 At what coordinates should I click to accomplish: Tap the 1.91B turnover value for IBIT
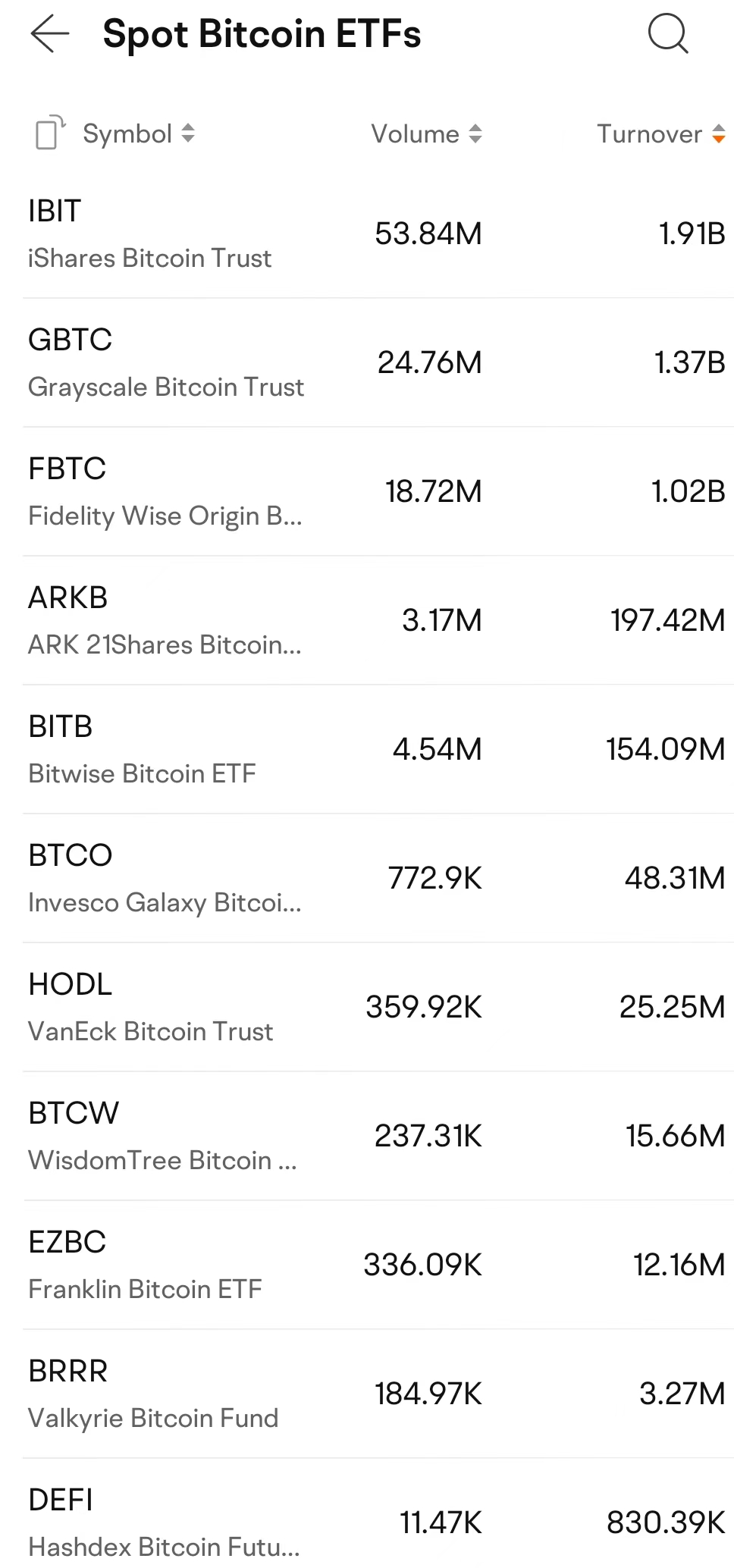click(691, 234)
